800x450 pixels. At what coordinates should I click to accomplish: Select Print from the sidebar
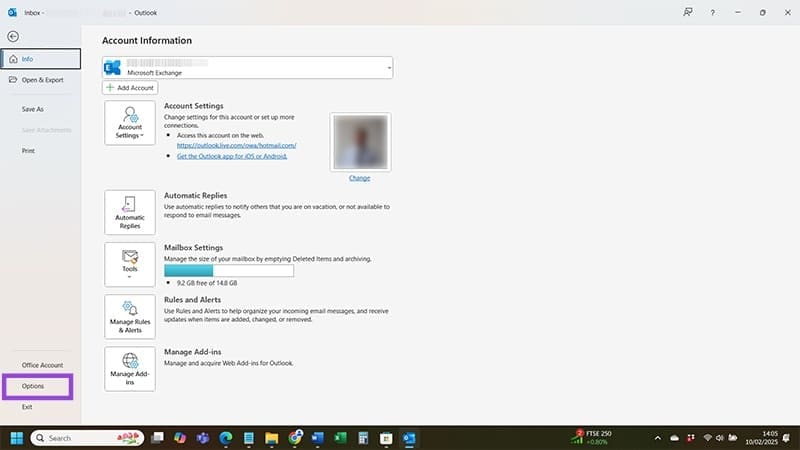click(28, 151)
